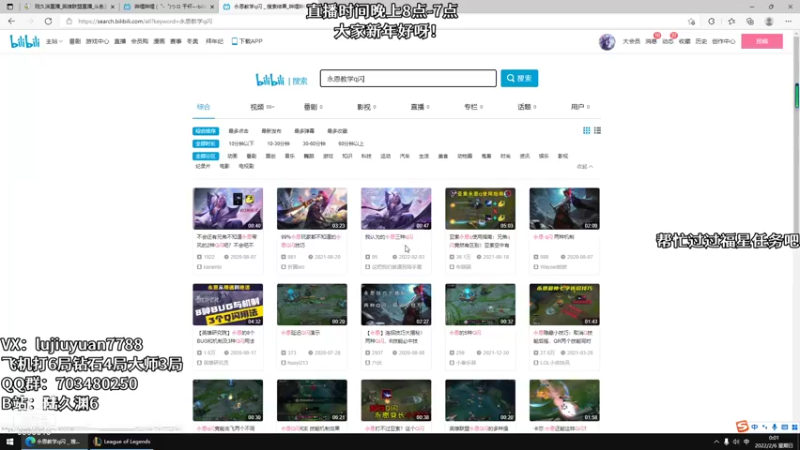Filter duration to 10-30分钟
Image resolution: width=800 pixels, height=450 pixels.
(x=278, y=144)
